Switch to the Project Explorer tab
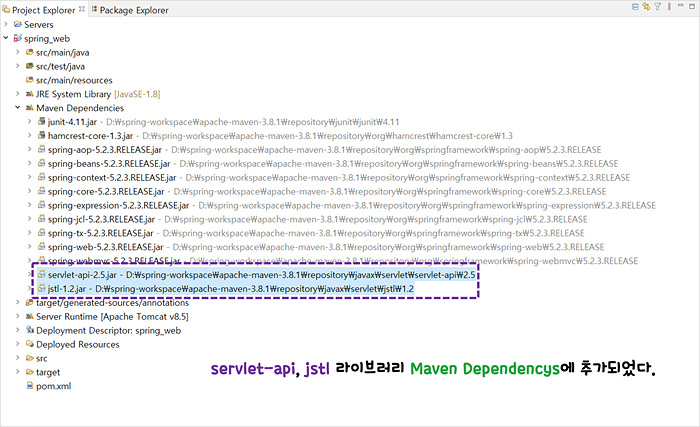 point(43,9)
